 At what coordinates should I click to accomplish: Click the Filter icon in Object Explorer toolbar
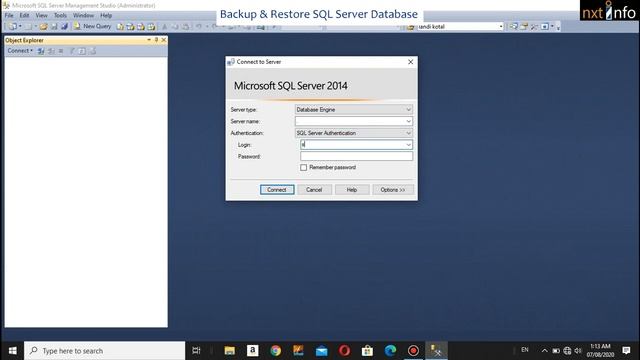pyautogui.click(x=72, y=51)
